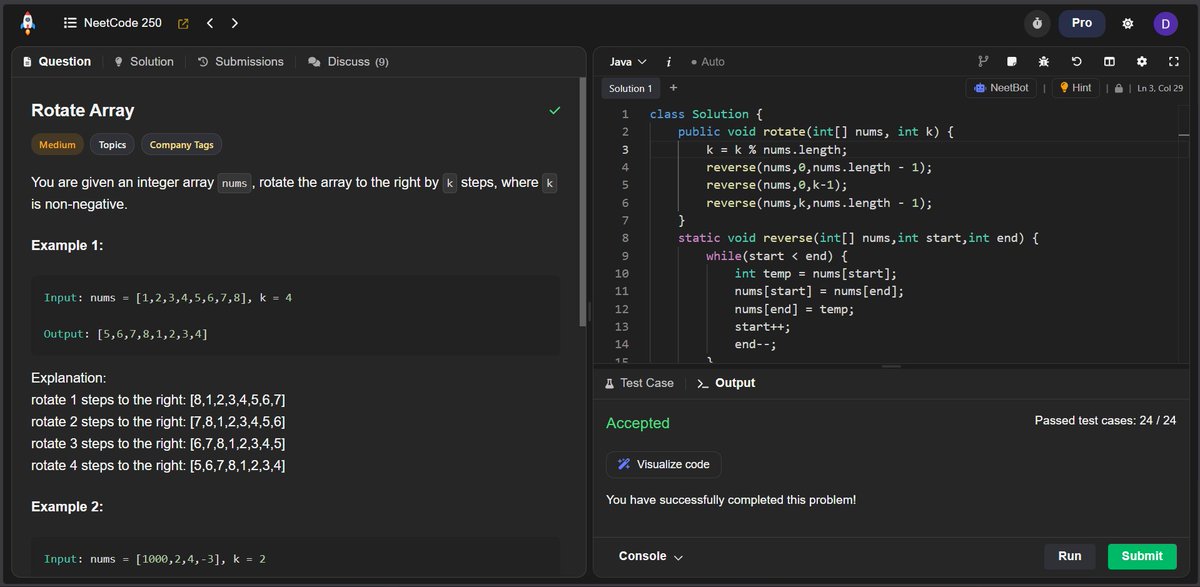Go to the previous problem arrow

210,23
